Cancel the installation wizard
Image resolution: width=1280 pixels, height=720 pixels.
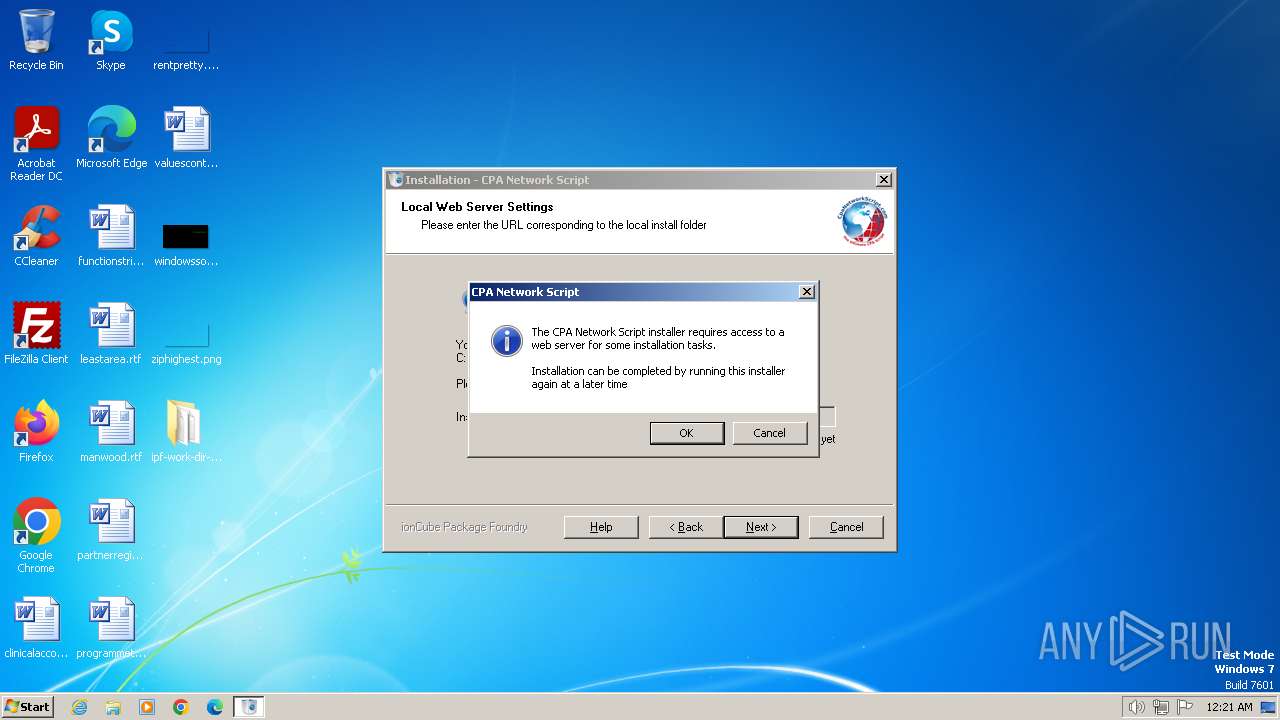tap(846, 527)
